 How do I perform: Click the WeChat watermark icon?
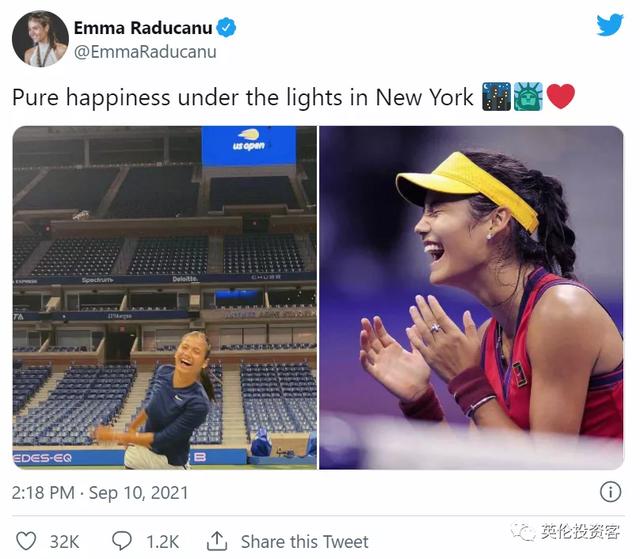[524, 532]
